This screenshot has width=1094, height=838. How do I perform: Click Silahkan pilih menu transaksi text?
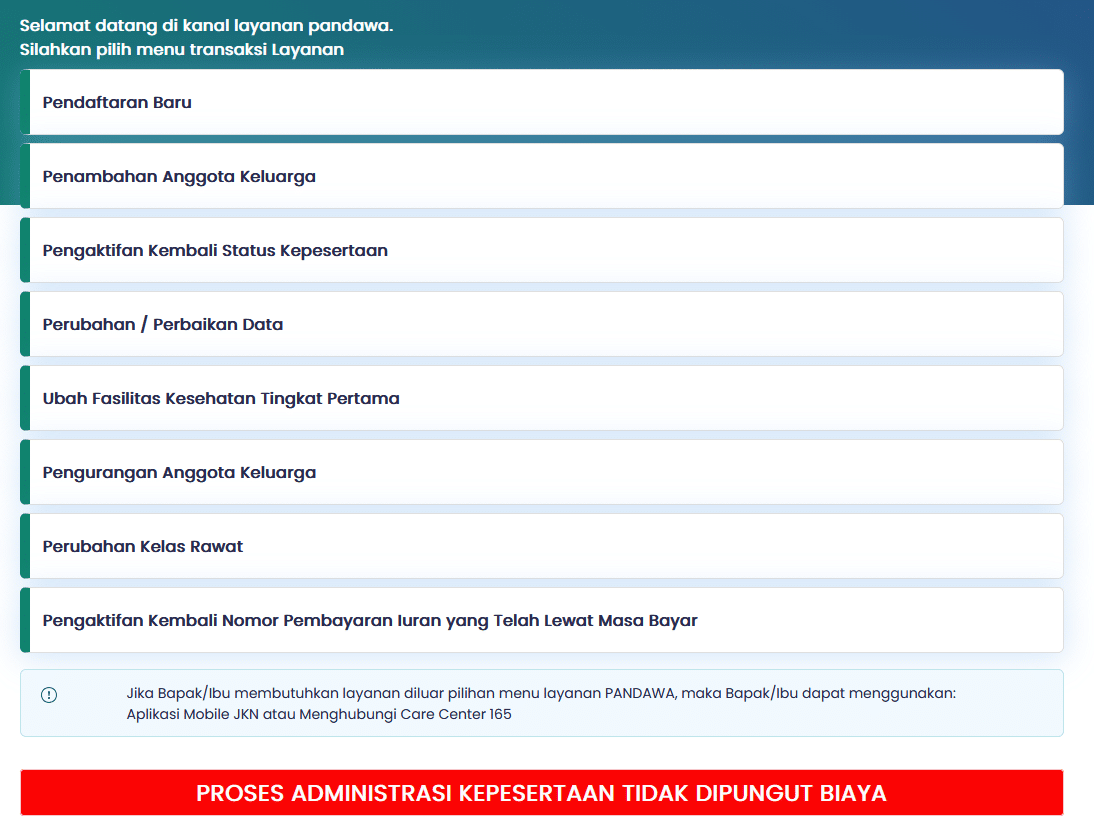click(x=181, y=49)
